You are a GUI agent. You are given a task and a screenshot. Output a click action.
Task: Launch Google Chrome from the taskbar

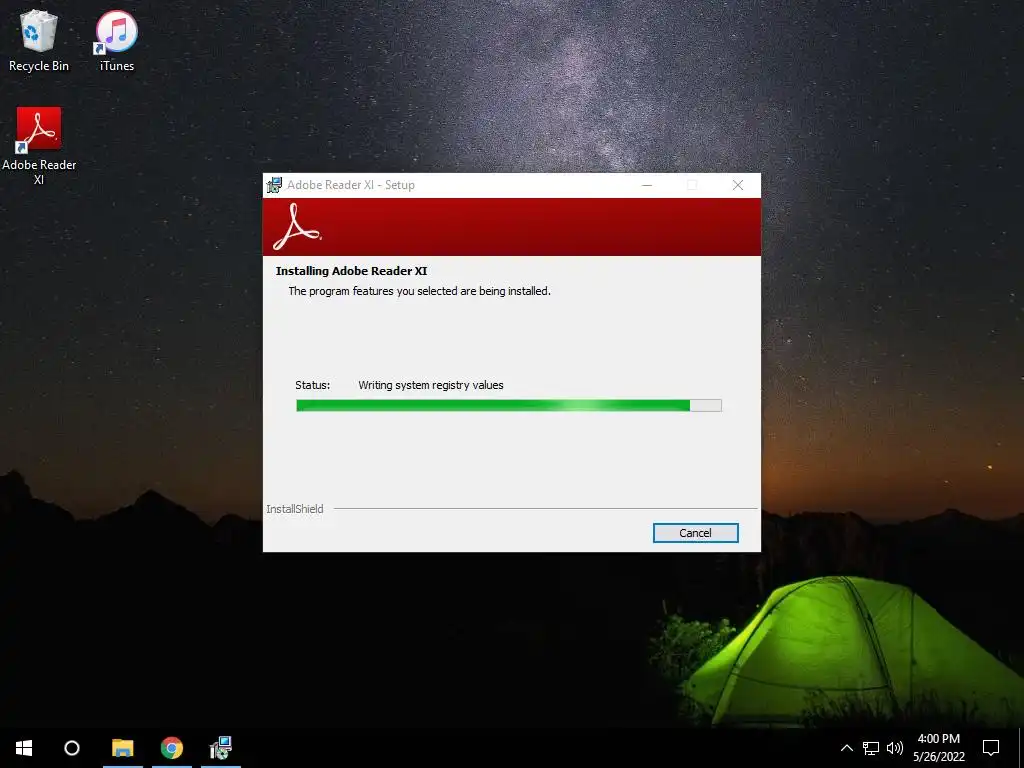[172, 748]
